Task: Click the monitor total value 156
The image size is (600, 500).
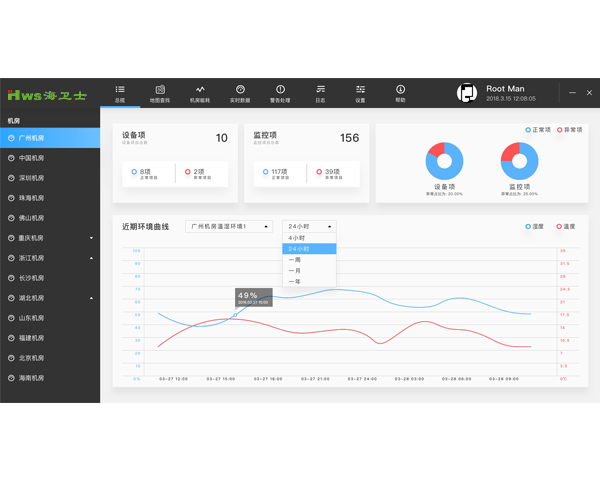Action: coord(349,138)
